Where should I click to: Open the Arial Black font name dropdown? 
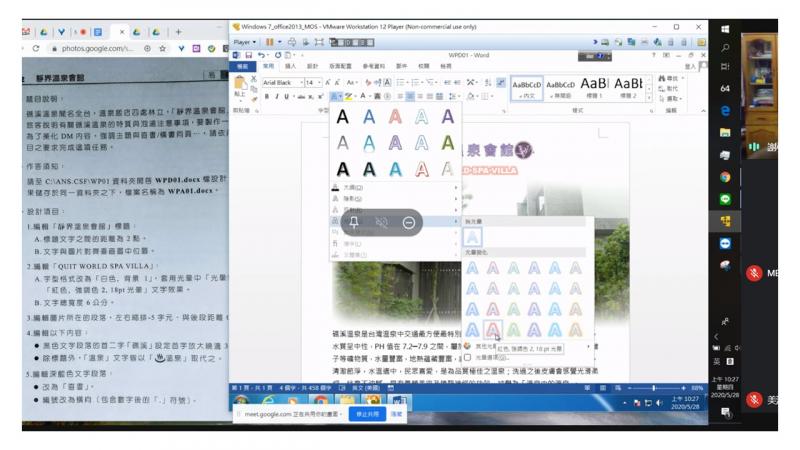point(302,83)
